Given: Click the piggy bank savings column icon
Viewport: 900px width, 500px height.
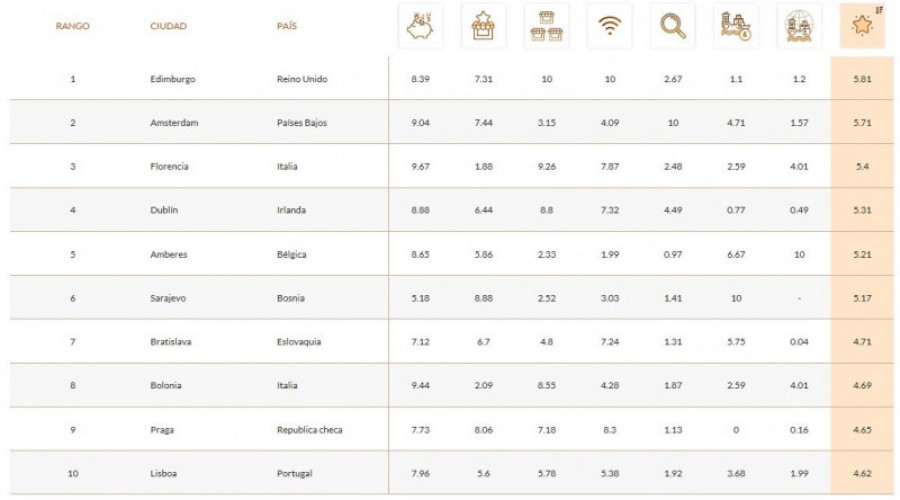Looking at the screenshot, I should coord(420,26).
